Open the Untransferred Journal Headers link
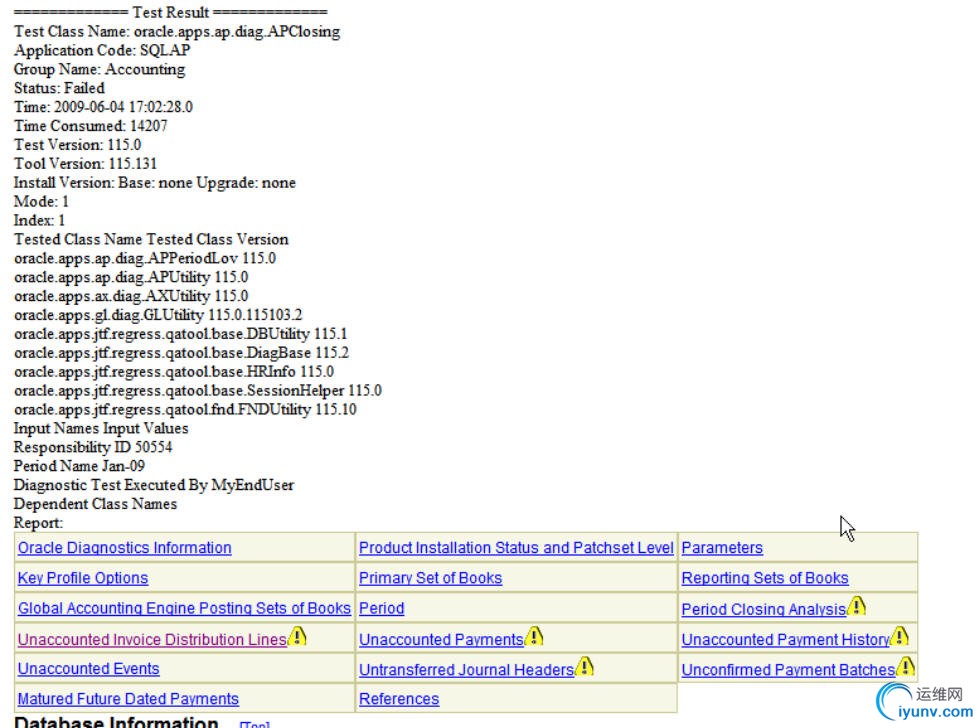The height and width of the screenshot is (728, 979). click(466, 669)
